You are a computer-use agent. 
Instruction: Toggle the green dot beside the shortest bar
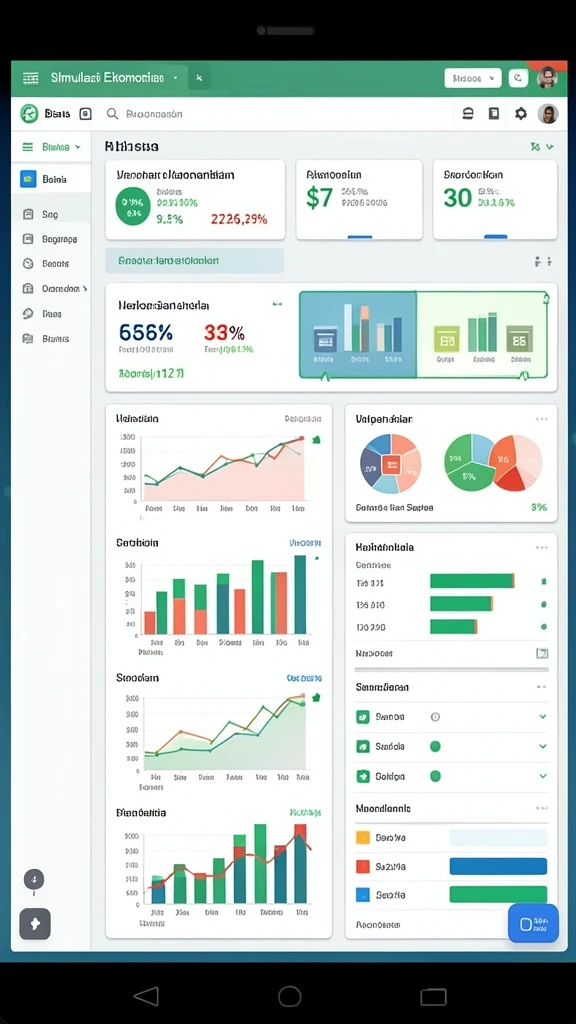pyautogui.click(x=544, y=626)
